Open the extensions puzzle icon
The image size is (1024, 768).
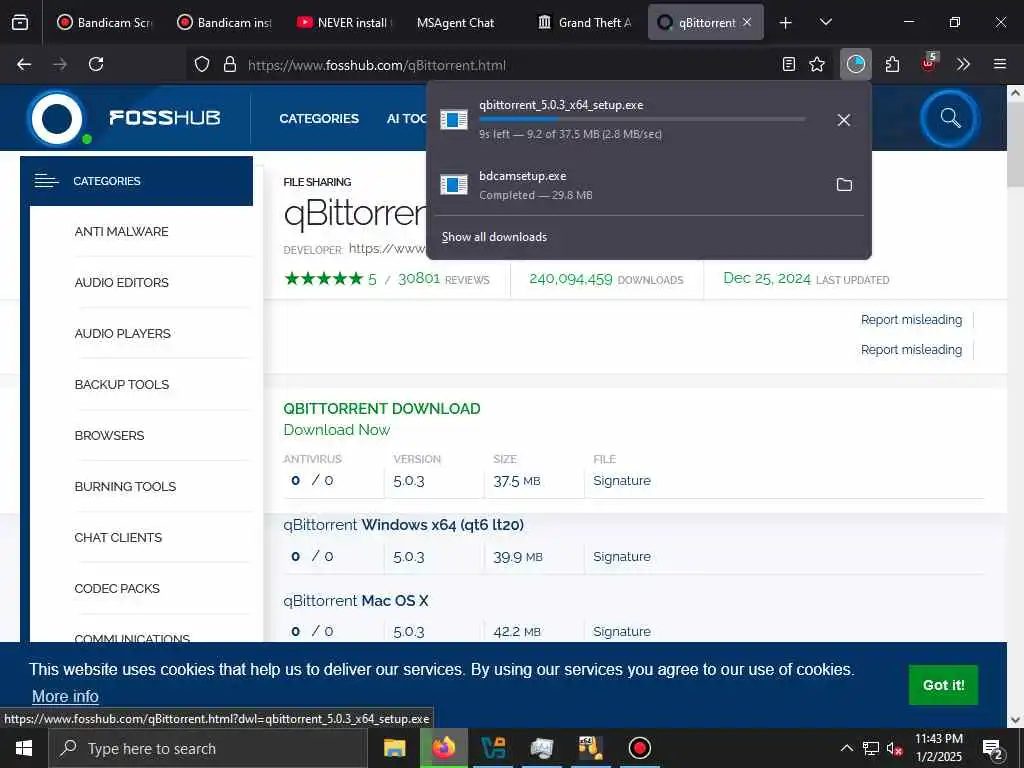[893, 64]
